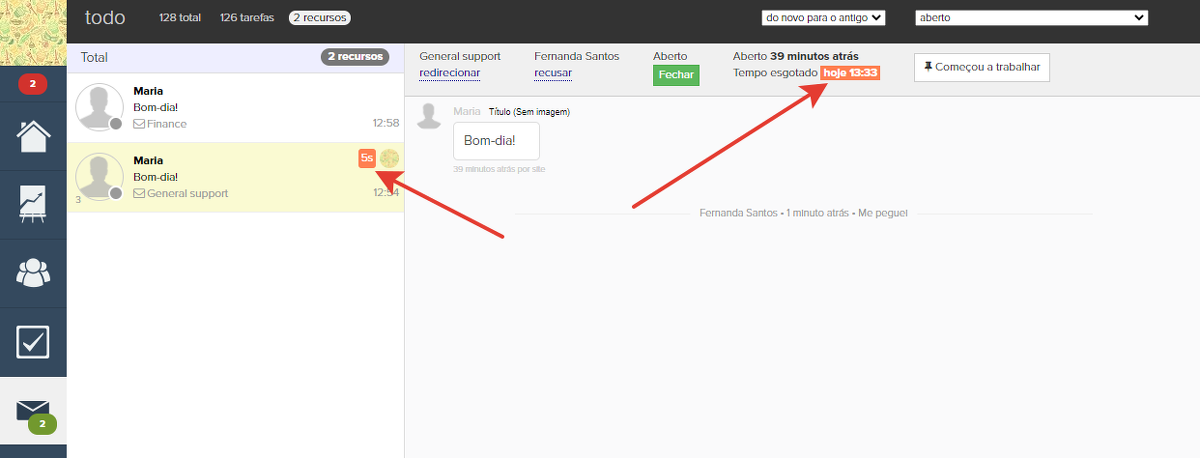Open the mail envelope sidebar icon
The height and width of the screenshot is (458, 1200).
(33, 411)
